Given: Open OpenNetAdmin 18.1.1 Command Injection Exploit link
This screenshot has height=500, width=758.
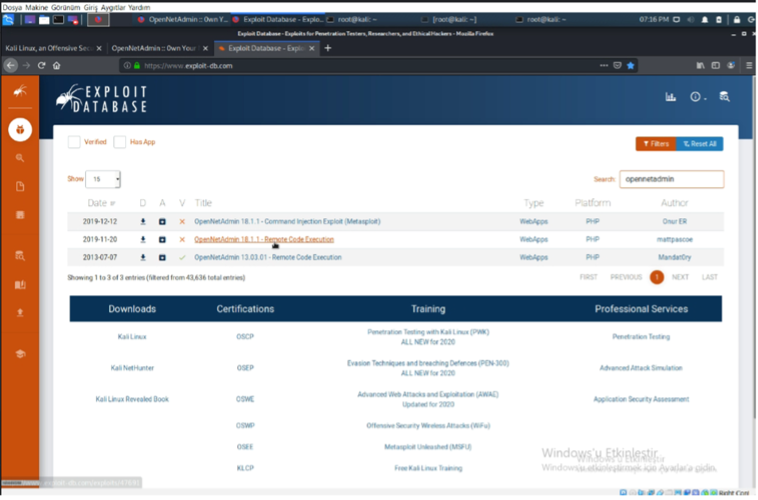Looking at the screenshot, I should (287, 222).
